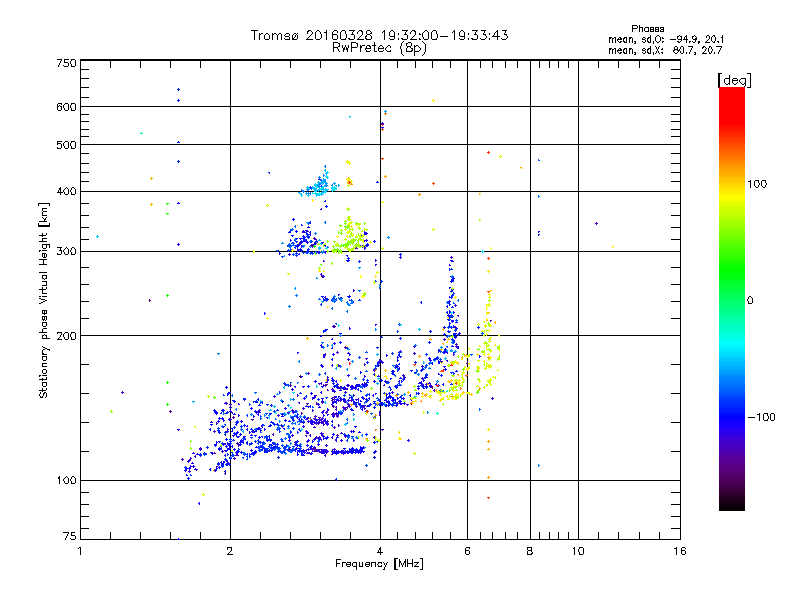The height and width of the screenshot is (600, 800).
Task: Select the 'mean, sd,O: -94.9, 20.1' line
Action: [666, 40]
